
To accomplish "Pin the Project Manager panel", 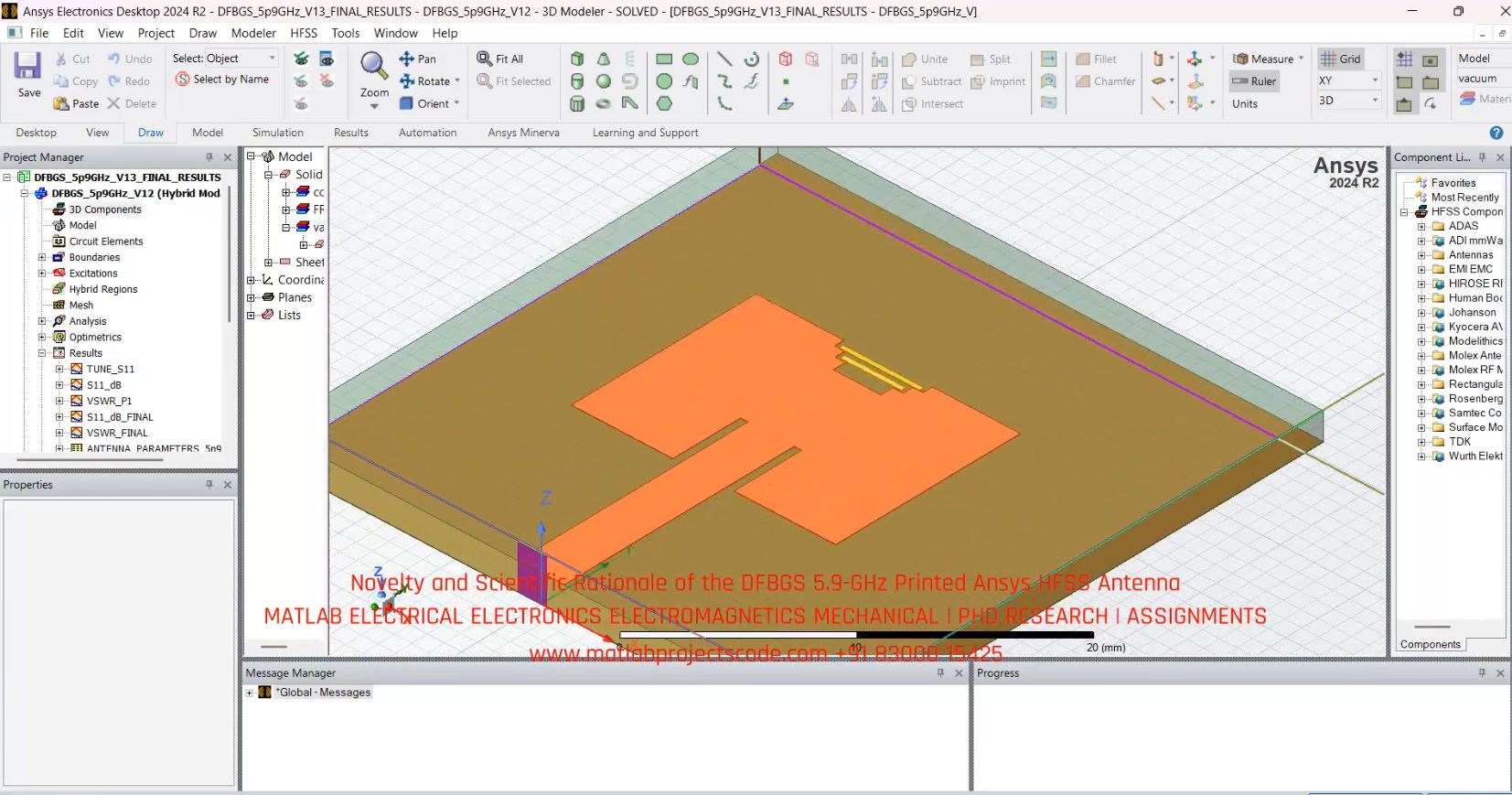I will pyautogui.click(x=209, y=157).
